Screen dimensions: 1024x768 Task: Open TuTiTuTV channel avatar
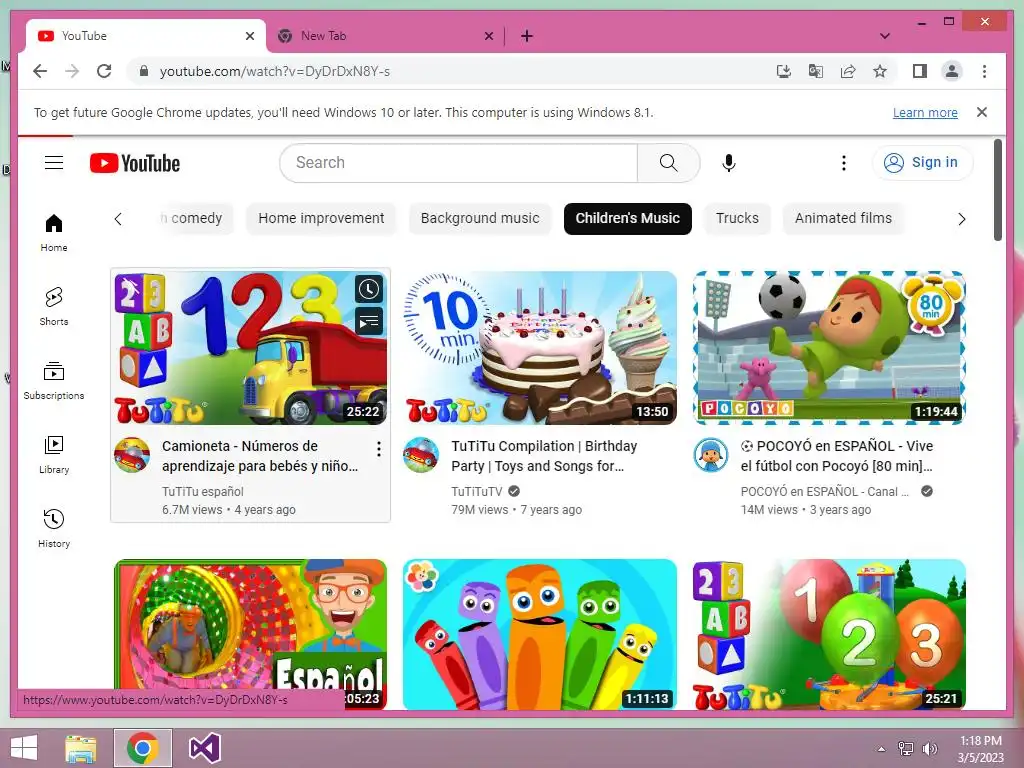[x=421, y=455]
